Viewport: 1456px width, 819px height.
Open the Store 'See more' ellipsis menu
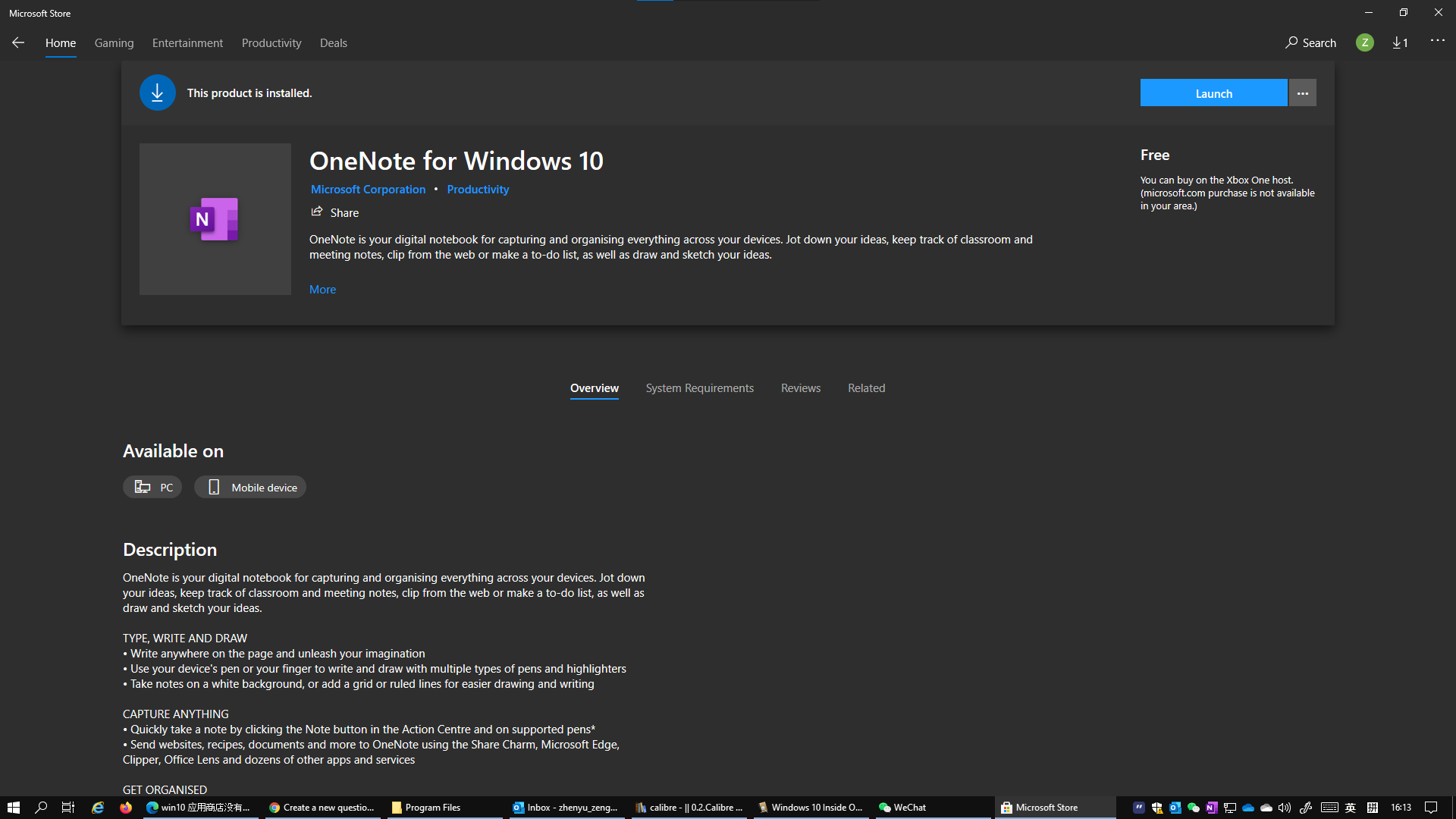point(1438,41)
